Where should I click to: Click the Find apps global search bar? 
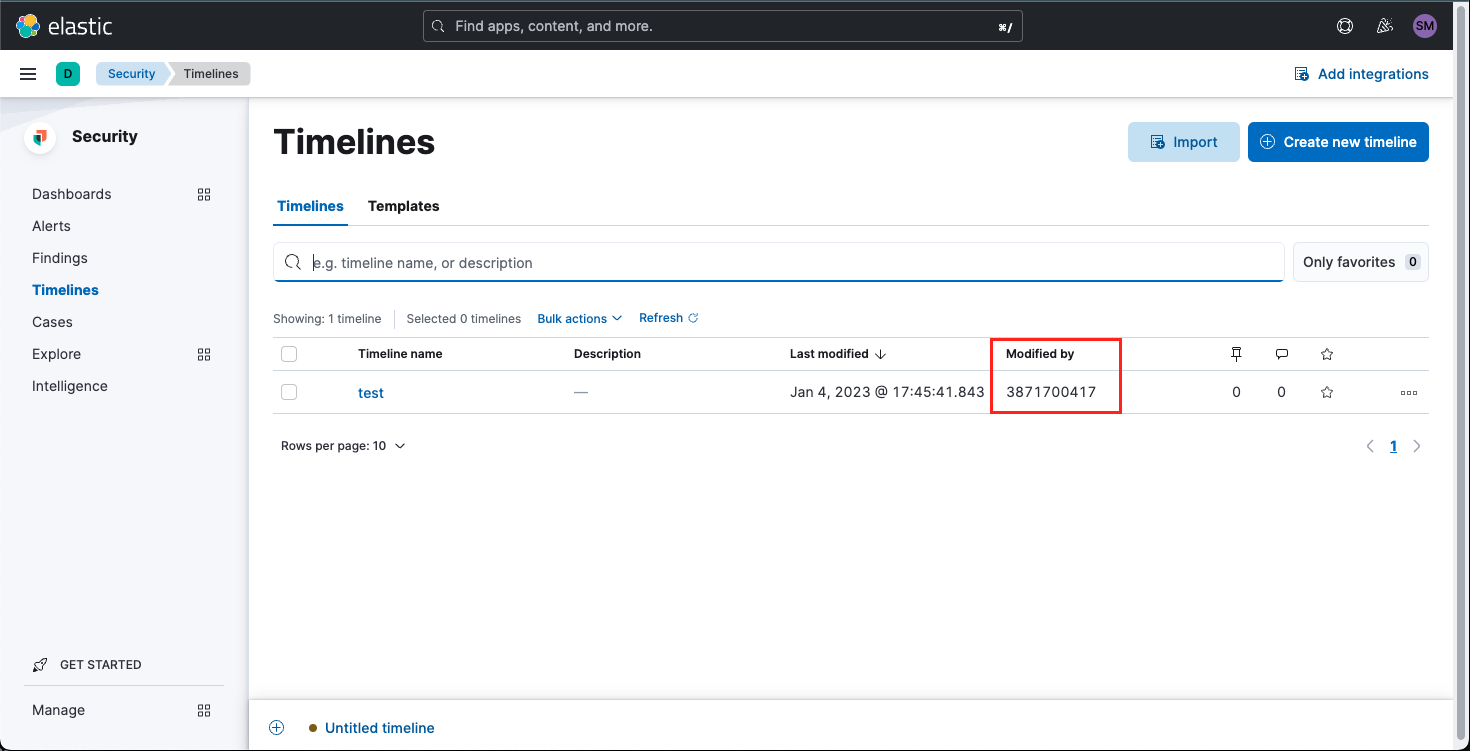723,26
